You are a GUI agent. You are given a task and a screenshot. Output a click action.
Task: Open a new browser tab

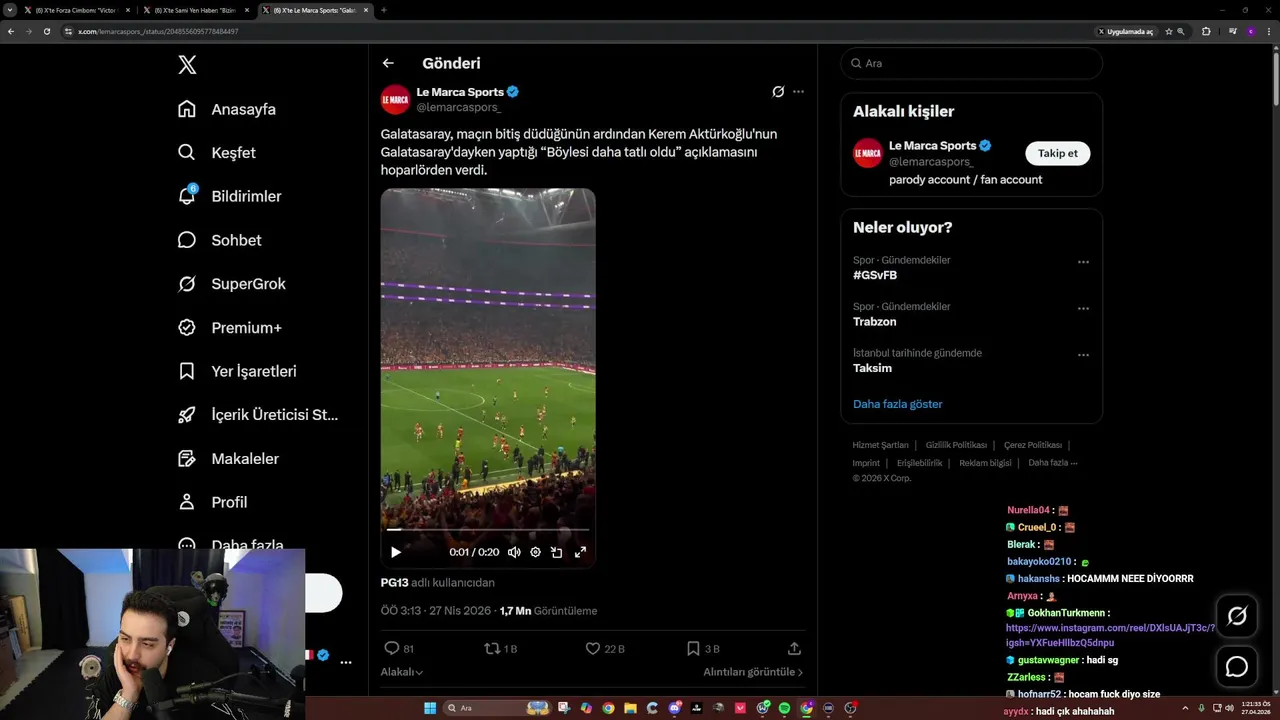click(384, 10)
